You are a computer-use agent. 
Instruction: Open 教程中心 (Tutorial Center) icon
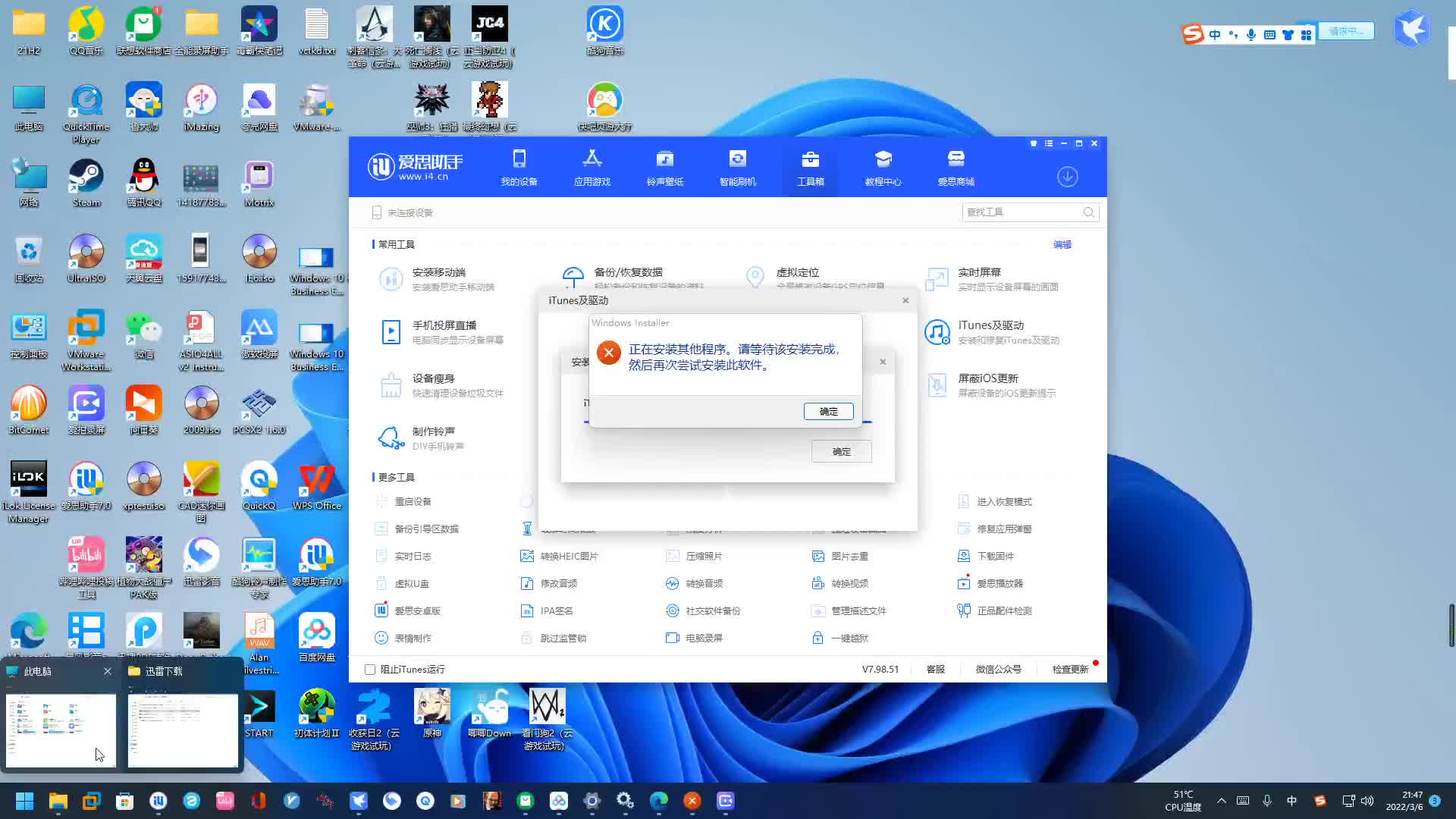882,166
